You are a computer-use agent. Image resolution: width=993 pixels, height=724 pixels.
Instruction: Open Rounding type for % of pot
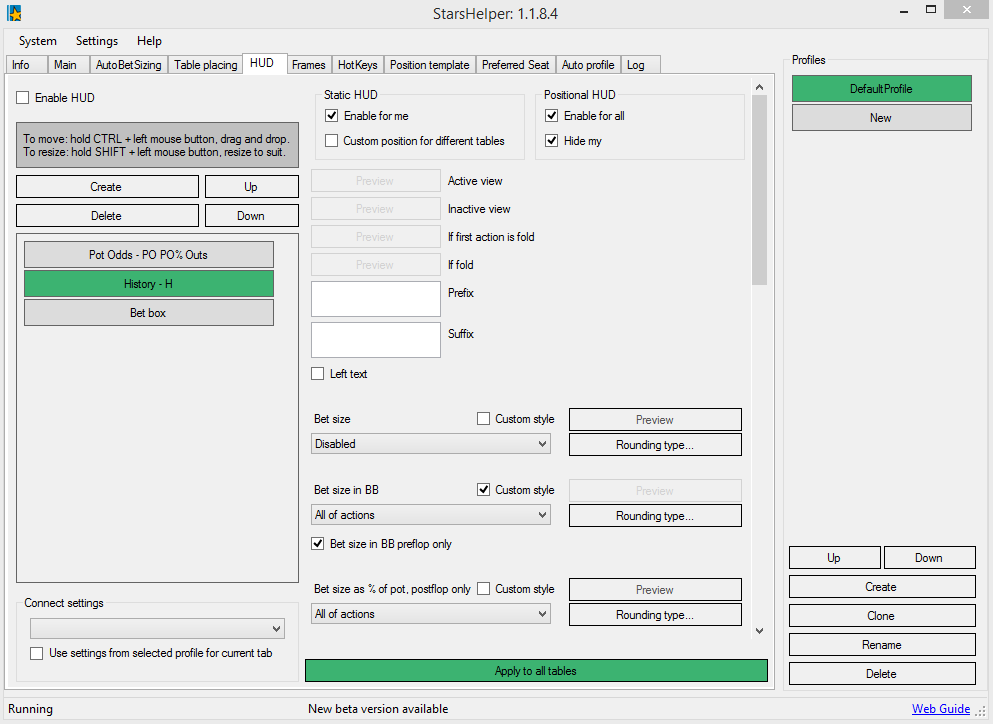(x=655, y=614)
